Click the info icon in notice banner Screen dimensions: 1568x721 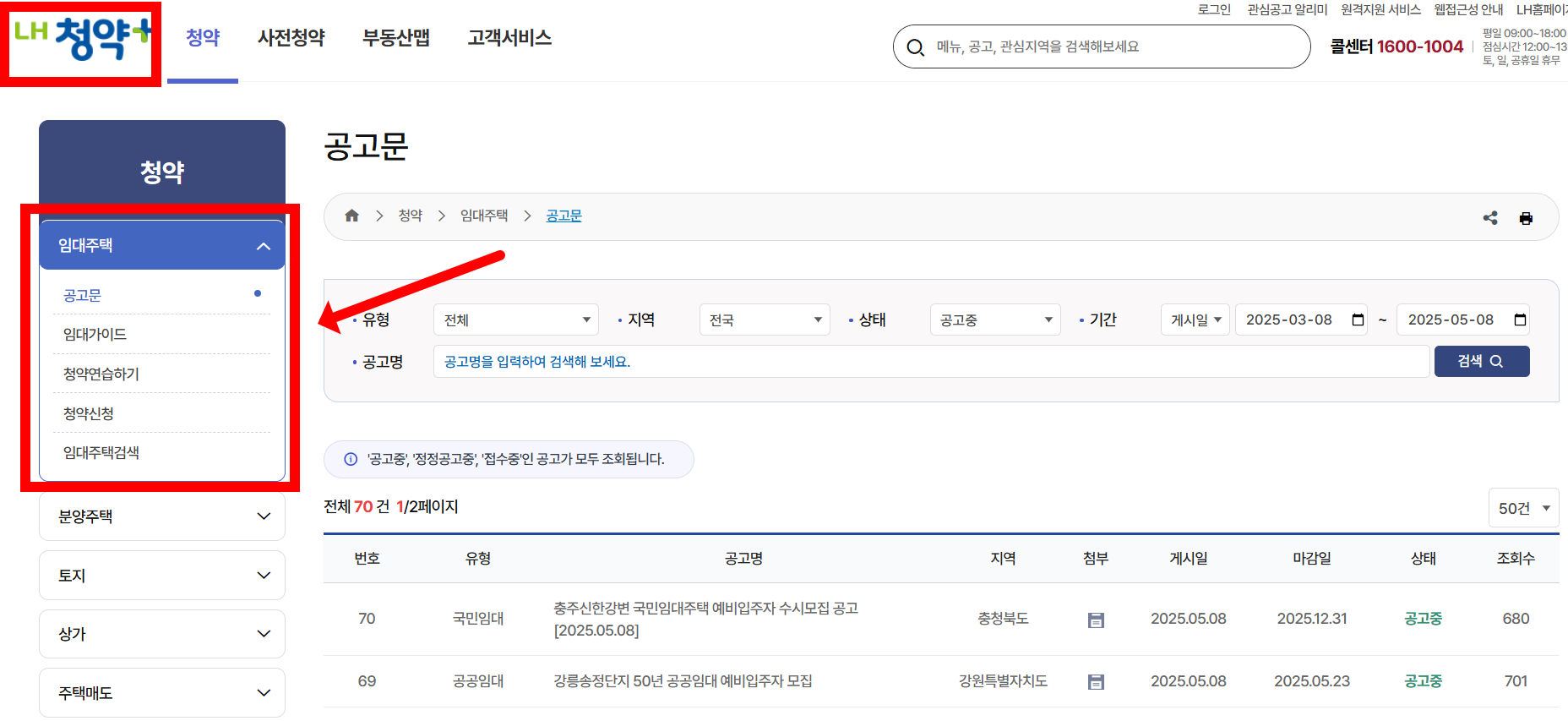[351, 459]
